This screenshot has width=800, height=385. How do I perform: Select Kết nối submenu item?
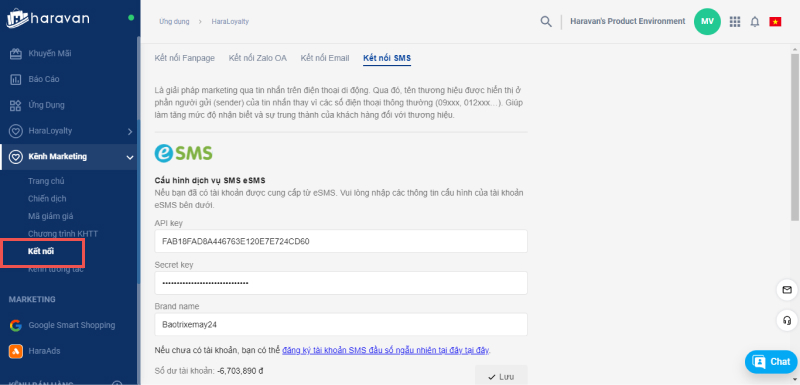(41, 251)
